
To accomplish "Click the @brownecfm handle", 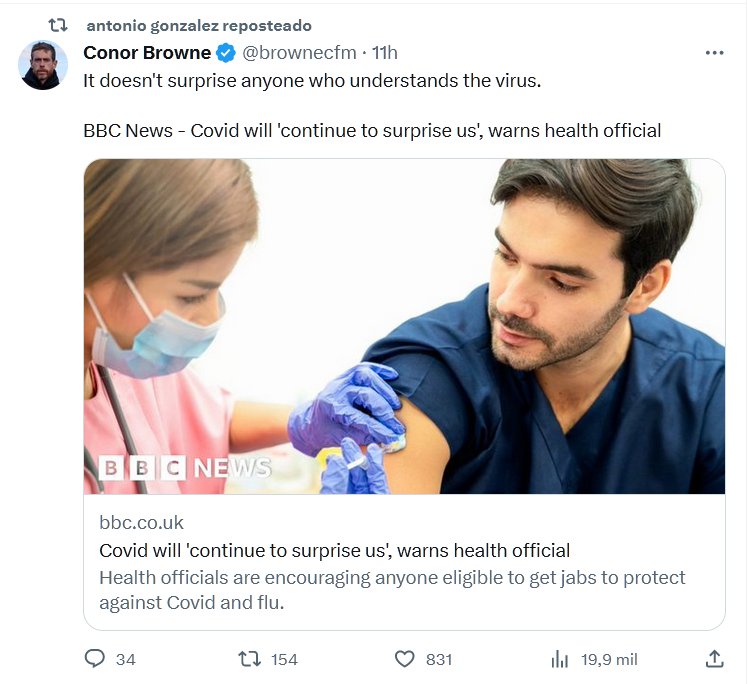I will [299, 53].
